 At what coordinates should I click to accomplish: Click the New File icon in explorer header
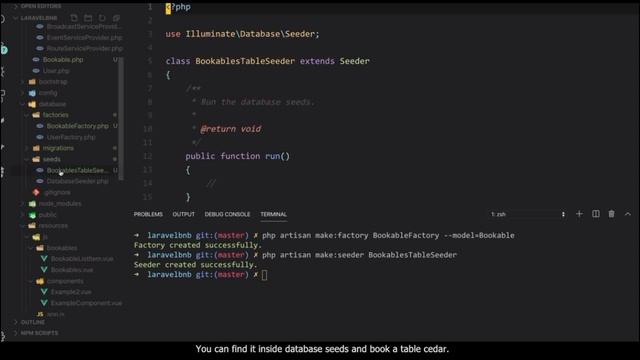pos(74,18)
